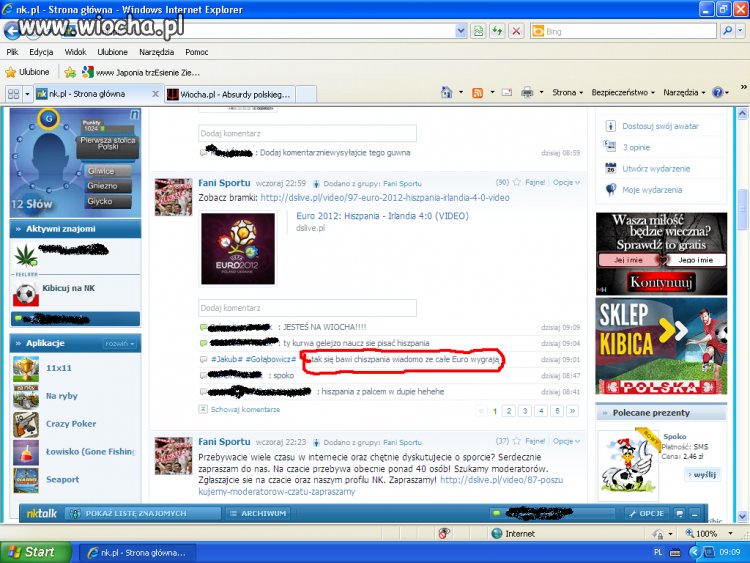The width and height of the screenshot is (750, 563).
Task: Click the cannabis leaf friend avatar
Action: tap(25, 255)
